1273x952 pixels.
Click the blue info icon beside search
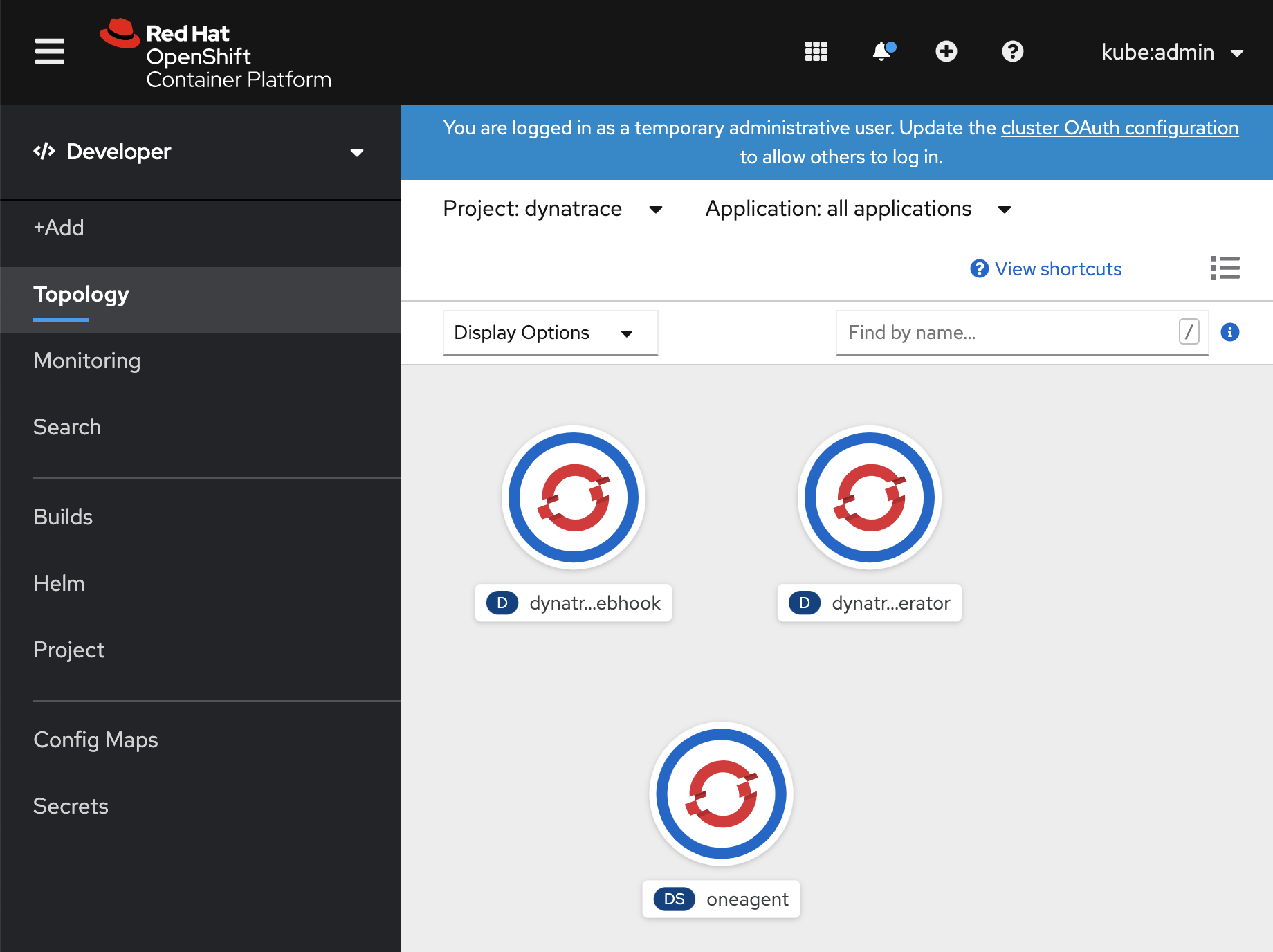tap(1230, 332)
